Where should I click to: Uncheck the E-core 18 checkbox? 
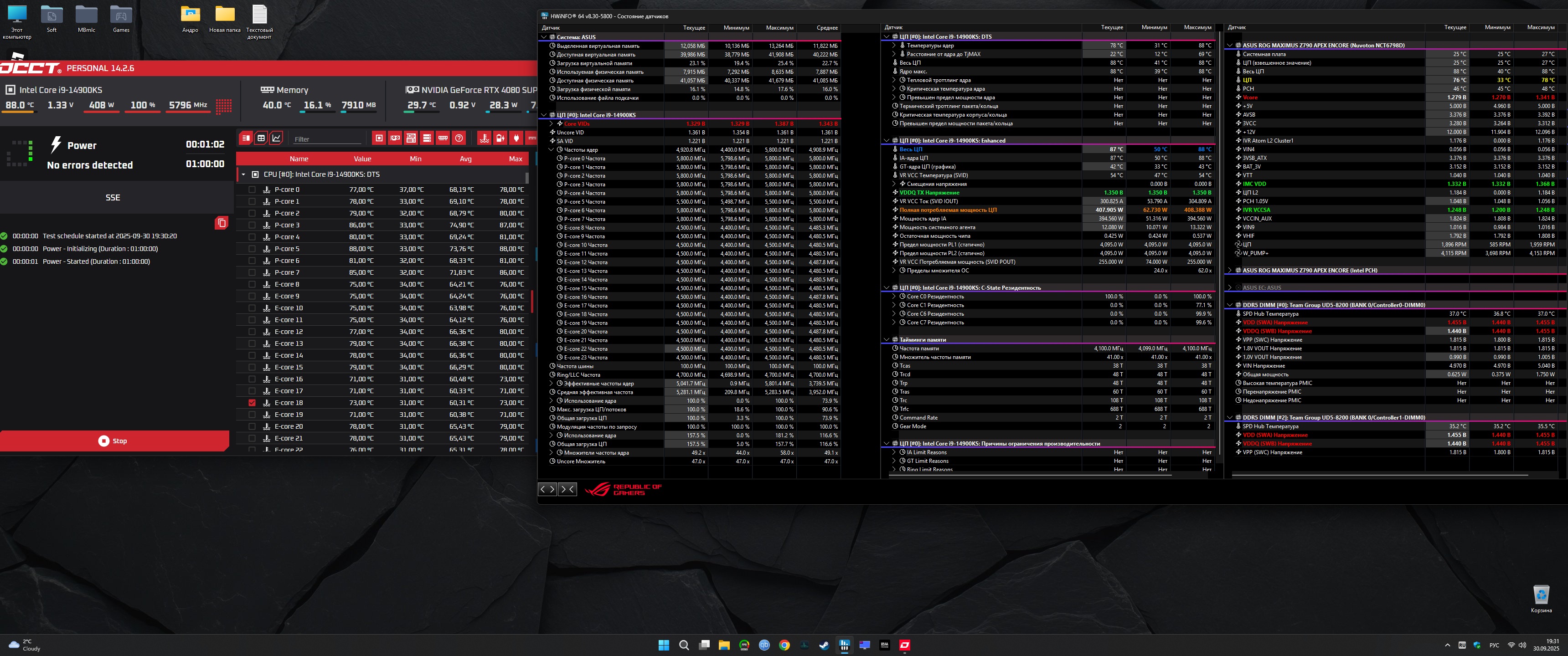[x=252, y=403]
